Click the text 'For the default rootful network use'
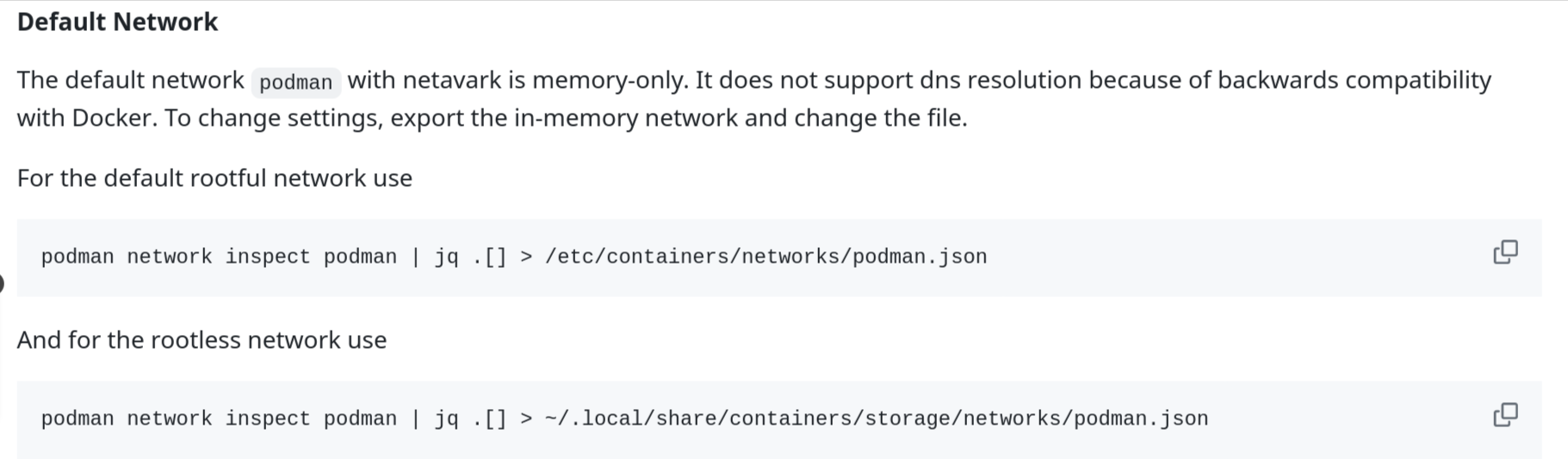This screenshot has width=1568, height=459. pyautogui.click(x=214, y=178)
